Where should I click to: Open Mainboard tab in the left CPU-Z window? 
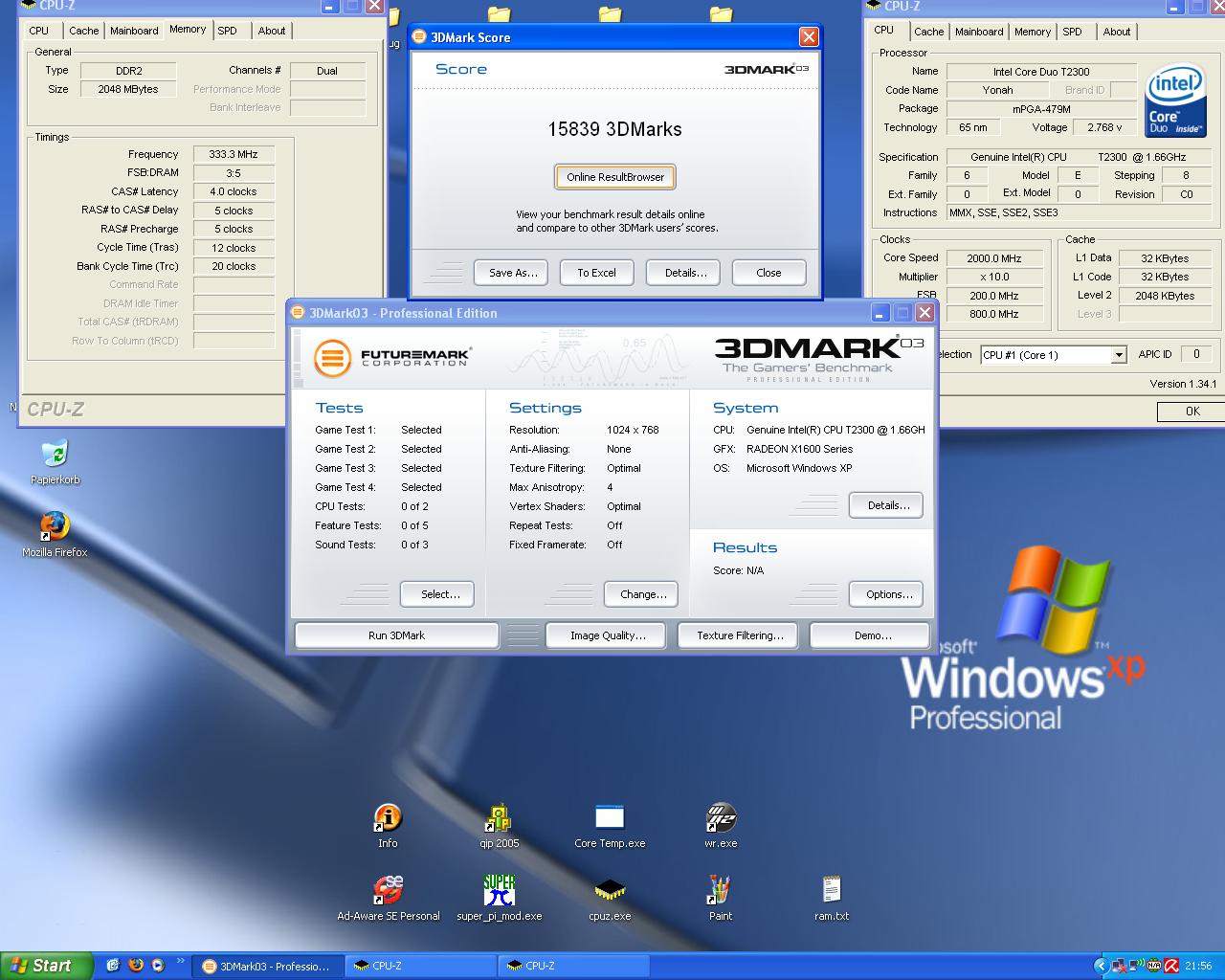click(134, 31)
